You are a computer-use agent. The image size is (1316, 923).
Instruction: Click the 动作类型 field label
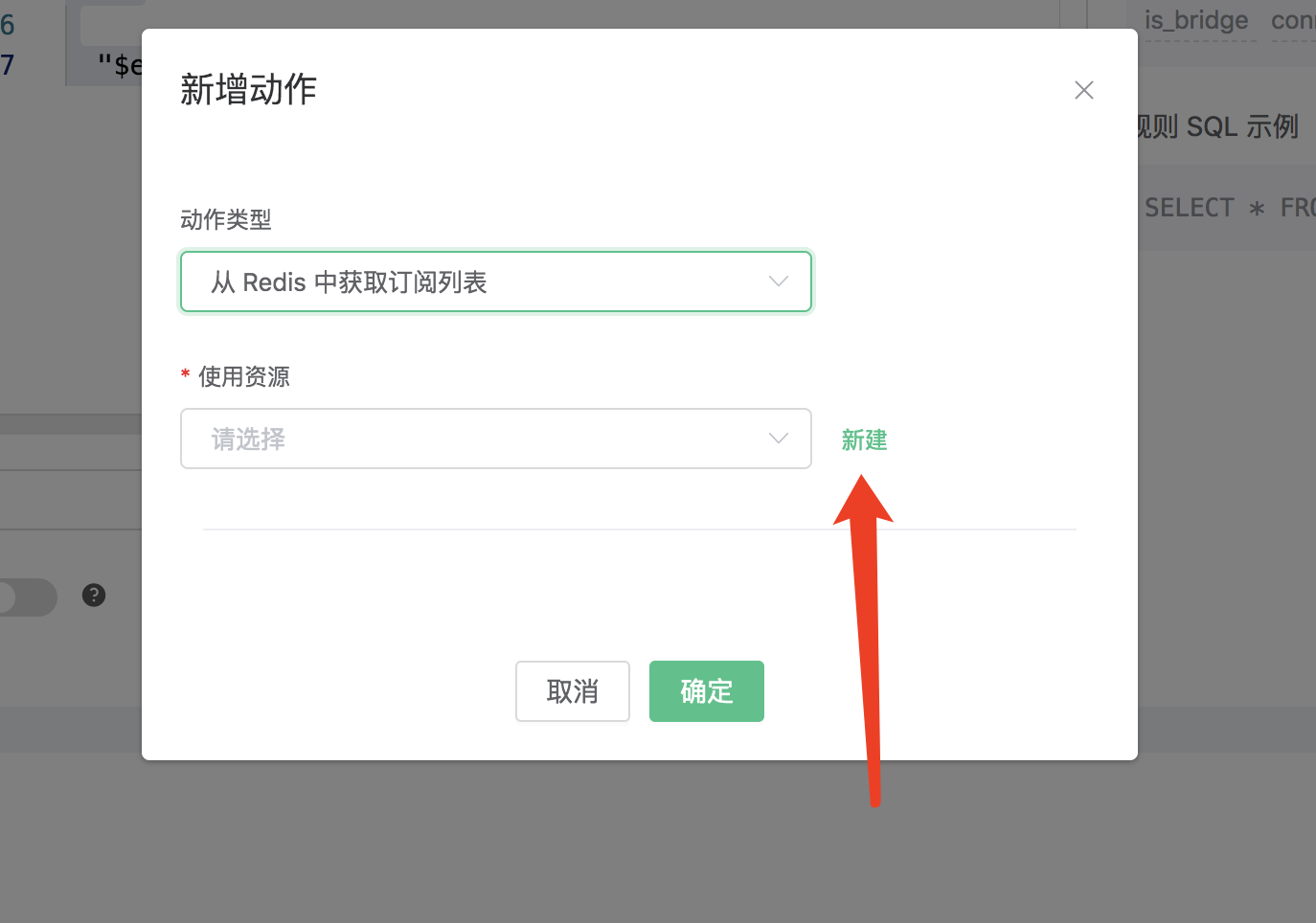(x=226, y=220)
